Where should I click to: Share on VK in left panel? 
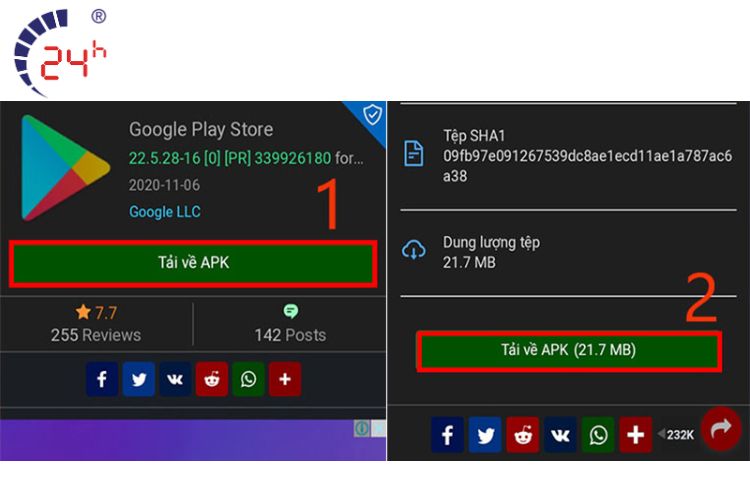click(175, 379)
